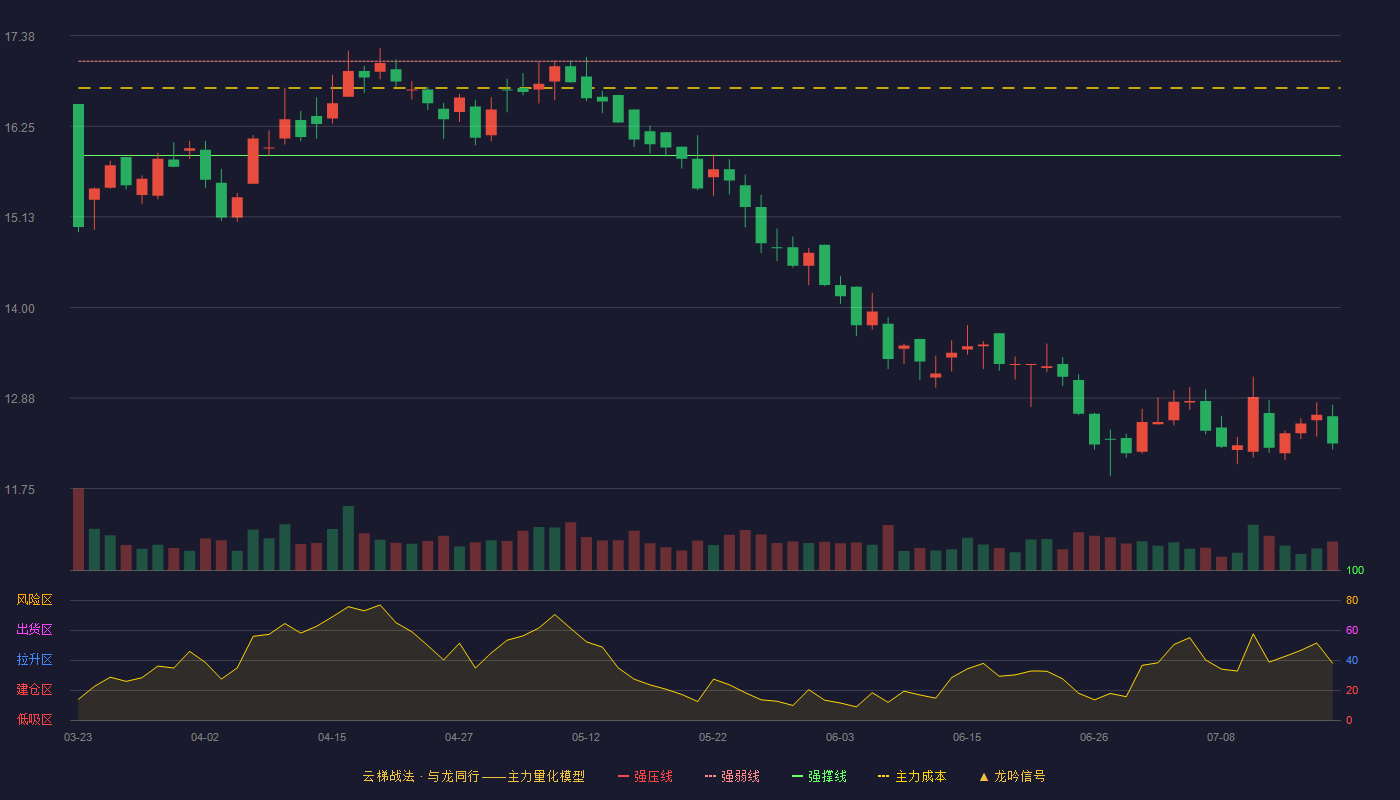Image resolution: width=1400 pixels, height=800 pixels.
Task: Click the 17.38 price axis label
Action: click(20, 37)
